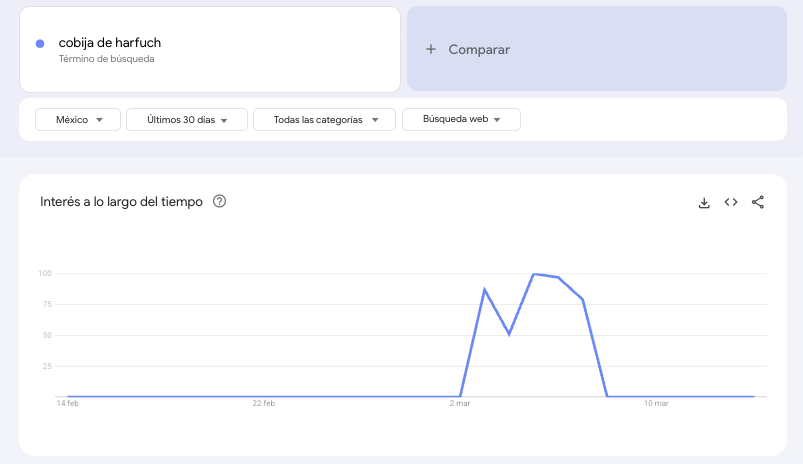The width and height of the screenshot is (803, 464).
Task: Select the 2 mar date label
Action: click(459, 404)
